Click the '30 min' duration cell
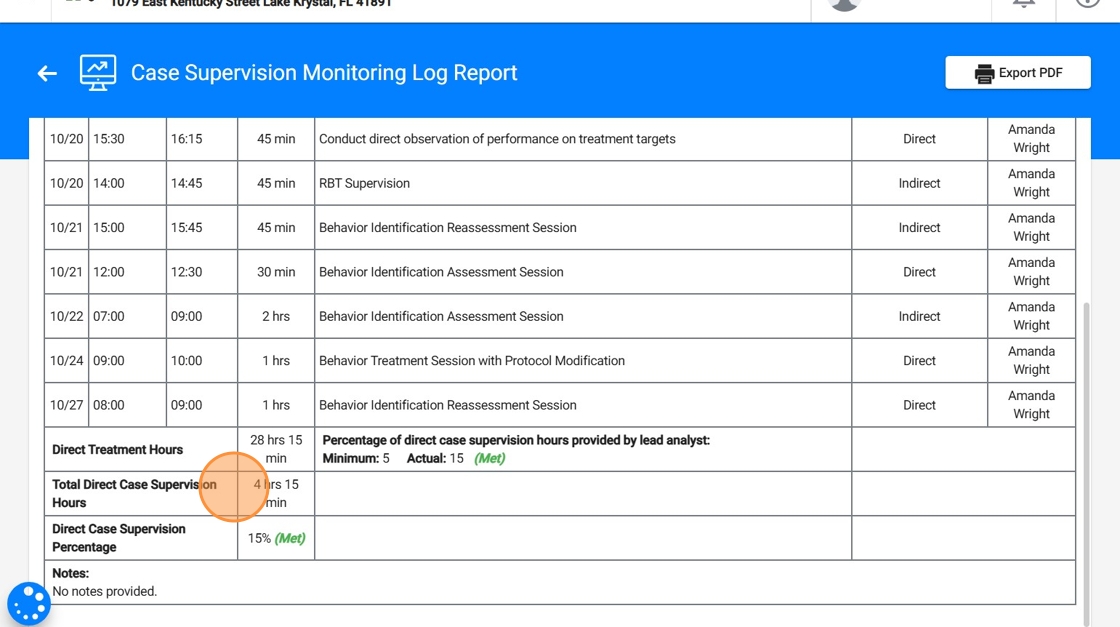 pos(276,272)
